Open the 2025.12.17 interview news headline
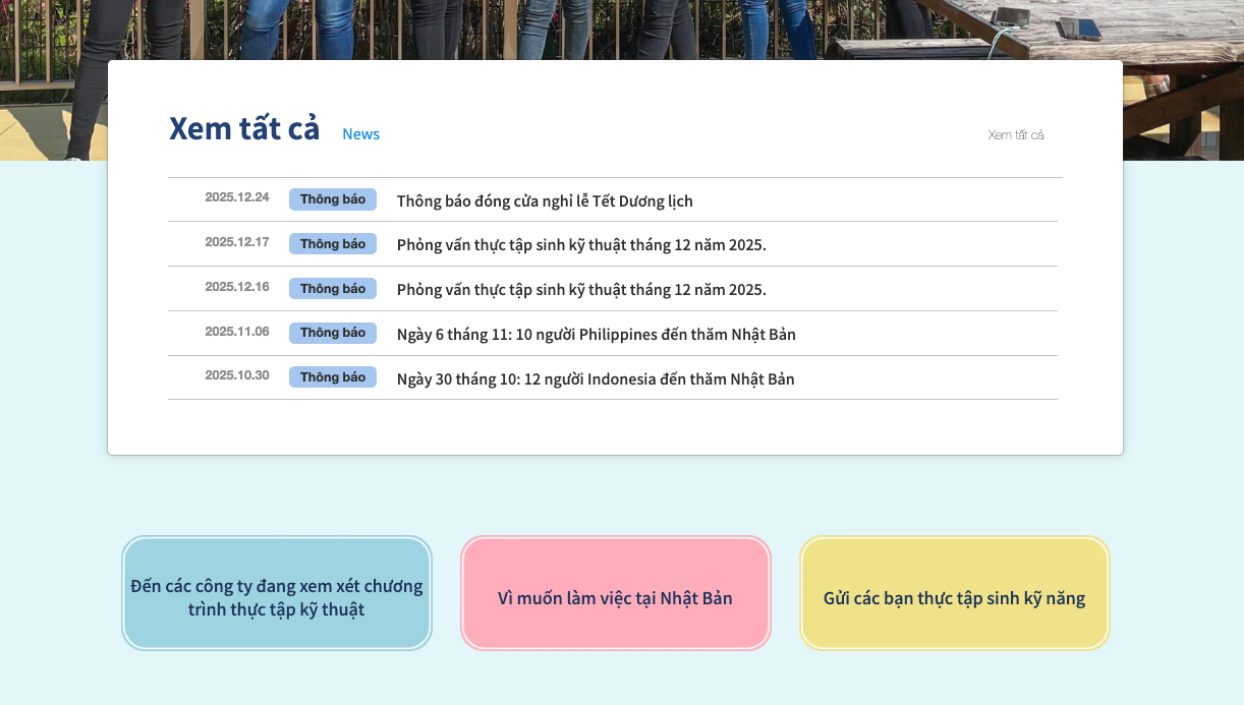Image resolution: width=1244 pixels, height=705 pixels. (581, 245)
